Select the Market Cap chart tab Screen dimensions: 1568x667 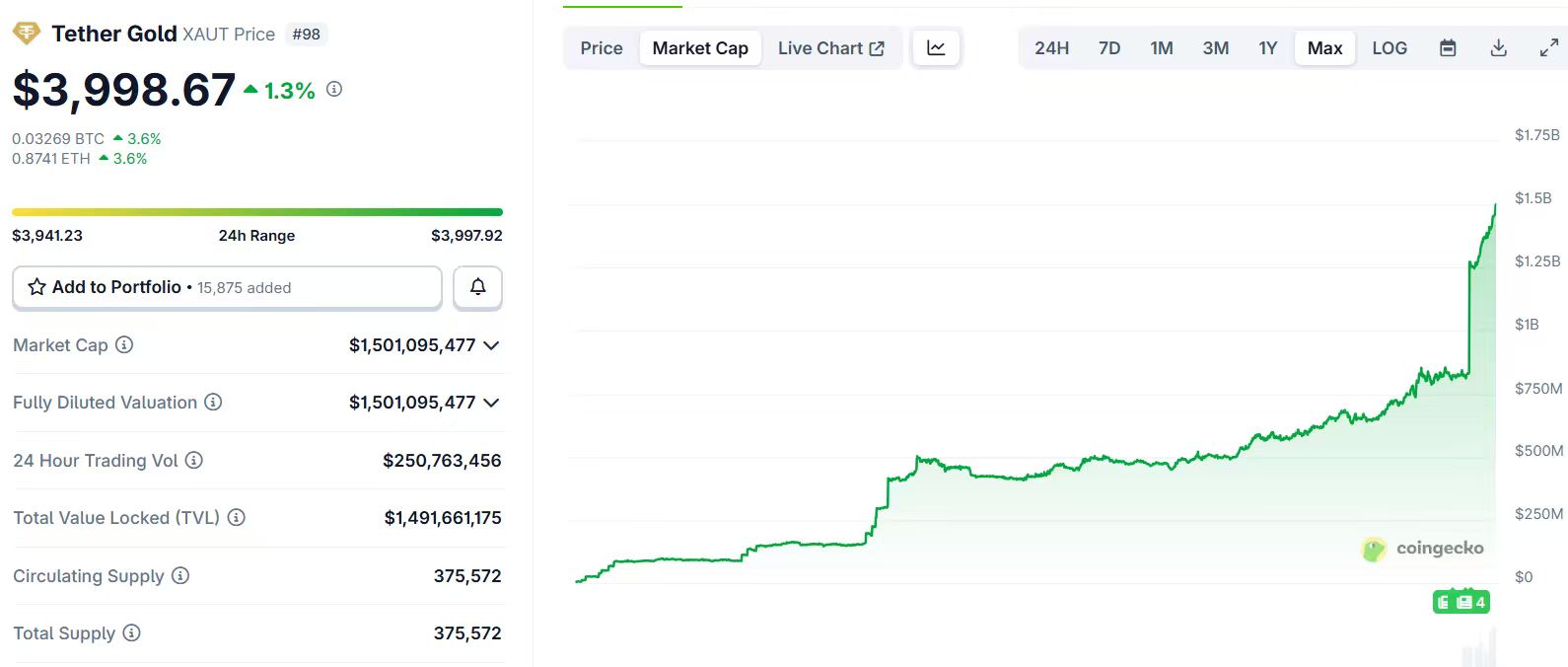(700, 48)
